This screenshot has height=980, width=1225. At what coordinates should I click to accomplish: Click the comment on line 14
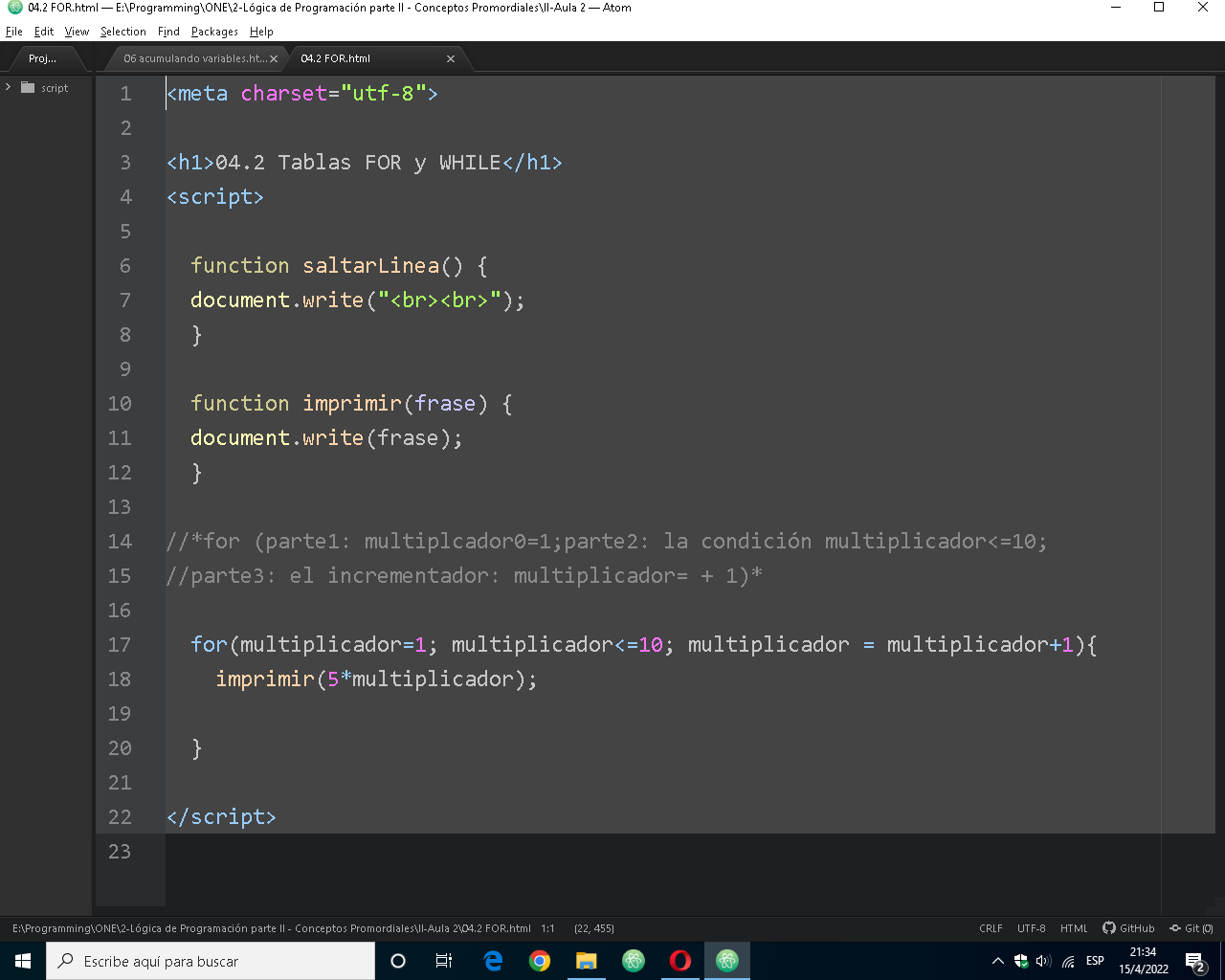[607, 542]
